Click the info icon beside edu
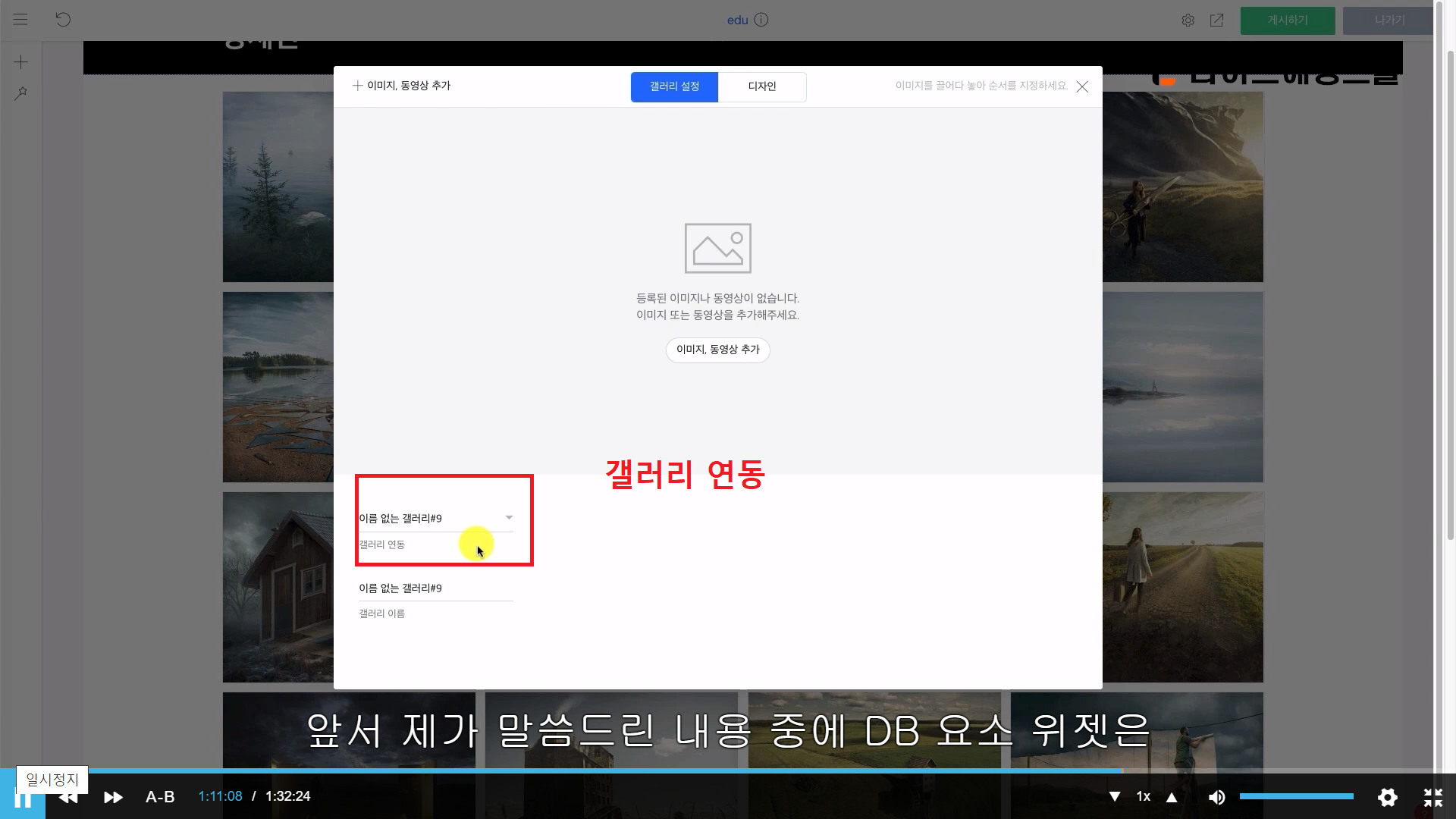The width and height of the screenshot is (1456, 819). (761, 20)
